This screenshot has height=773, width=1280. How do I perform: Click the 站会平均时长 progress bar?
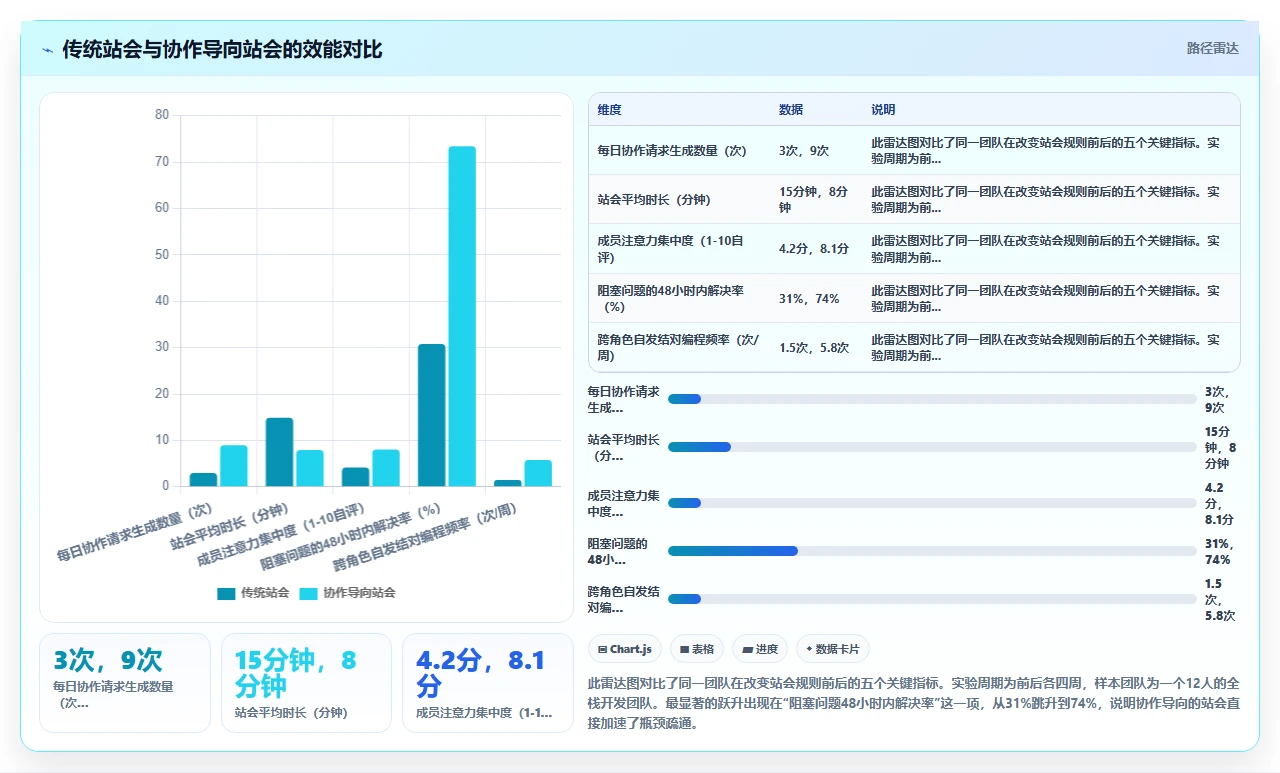[x=932, y=447]
